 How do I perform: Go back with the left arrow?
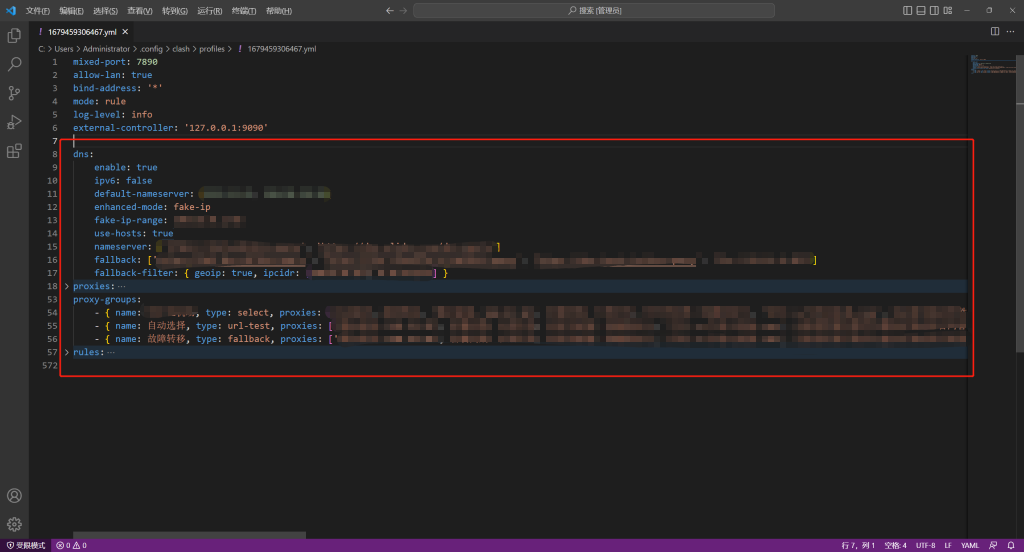point(390,10)
